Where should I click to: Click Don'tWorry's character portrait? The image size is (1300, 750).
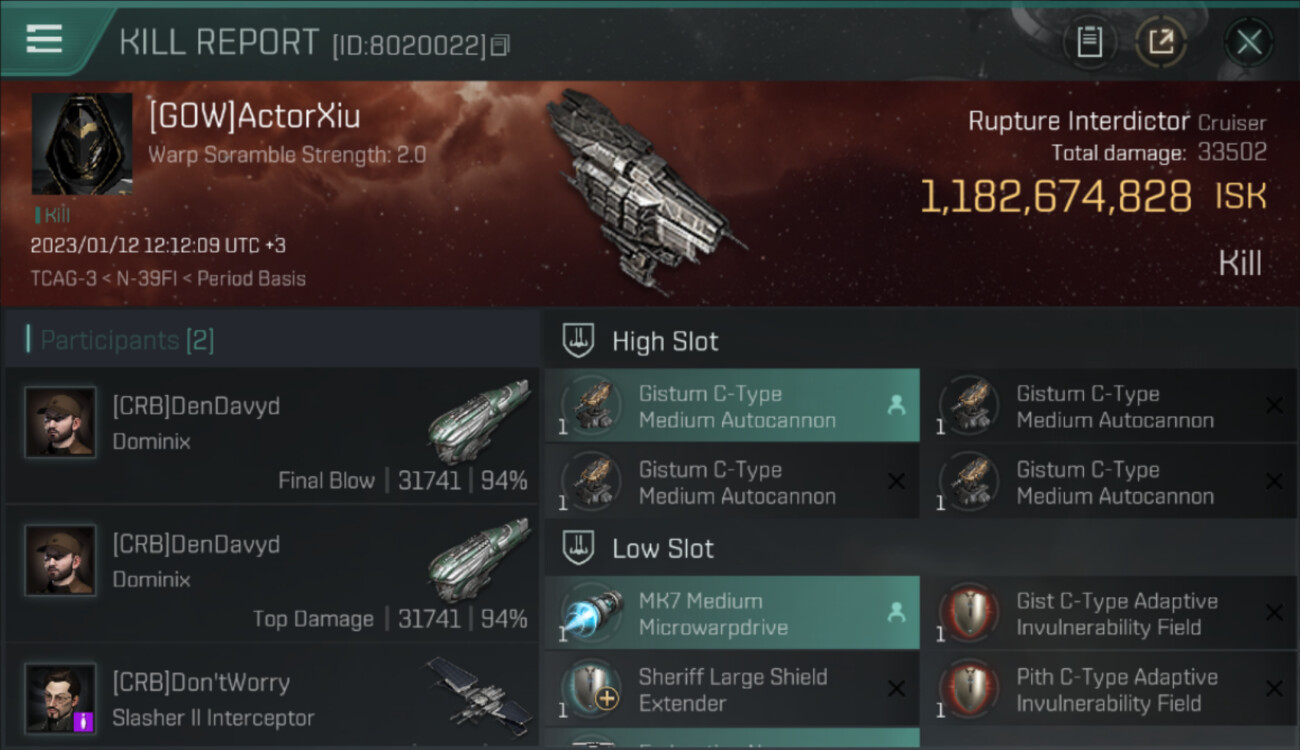(x=60, y=698)
